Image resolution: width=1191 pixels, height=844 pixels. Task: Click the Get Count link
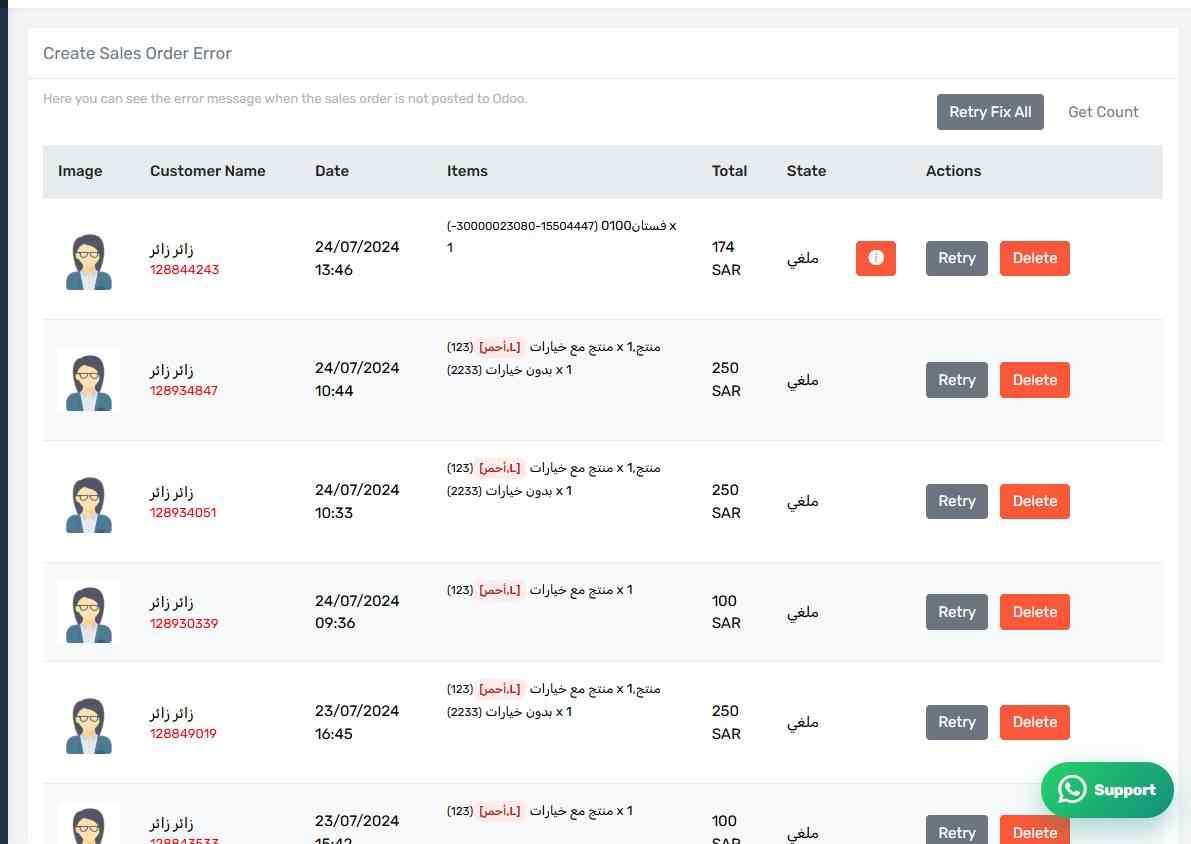1103,112
